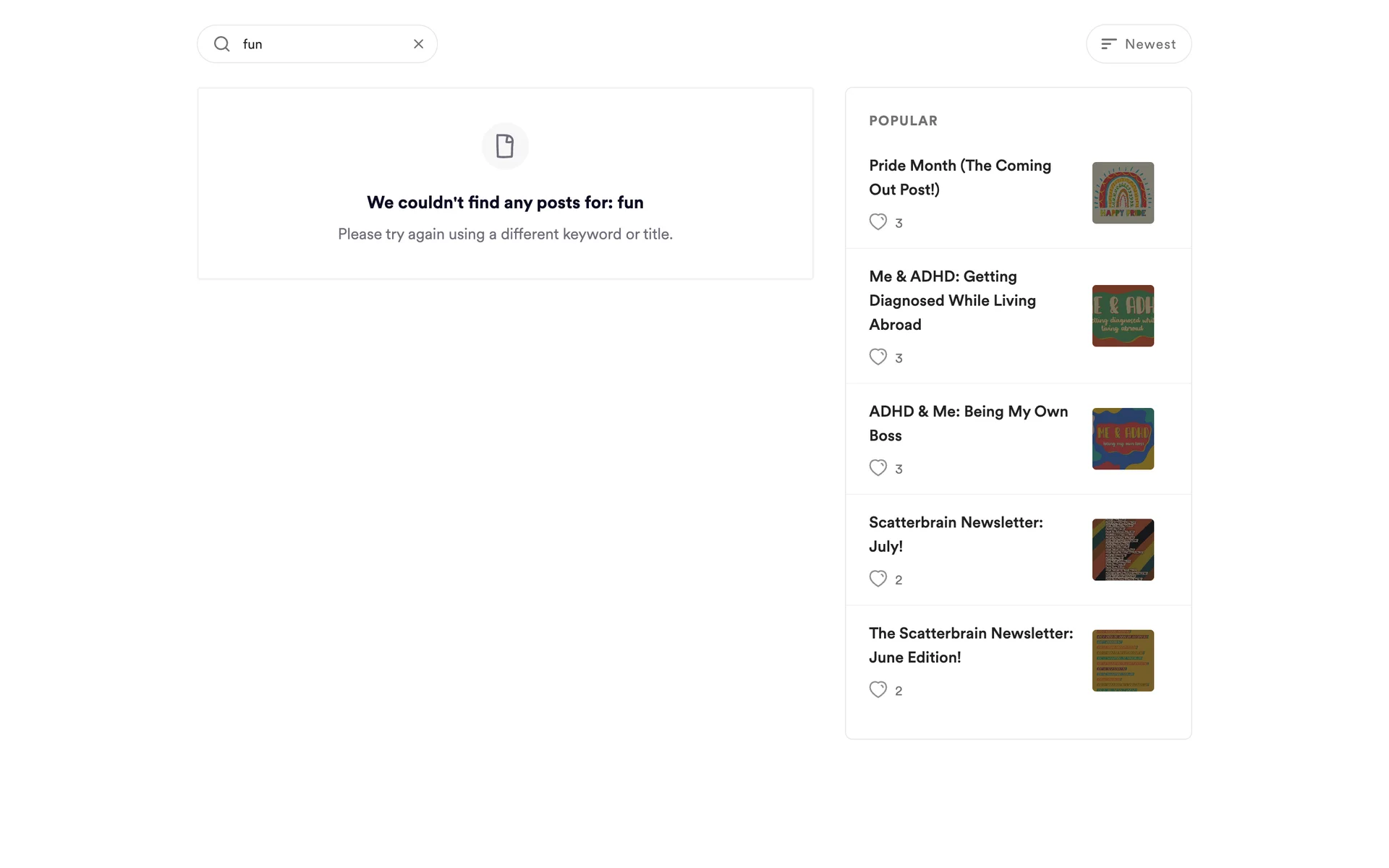Click the search magnifier icon

(x=222, y=44)
